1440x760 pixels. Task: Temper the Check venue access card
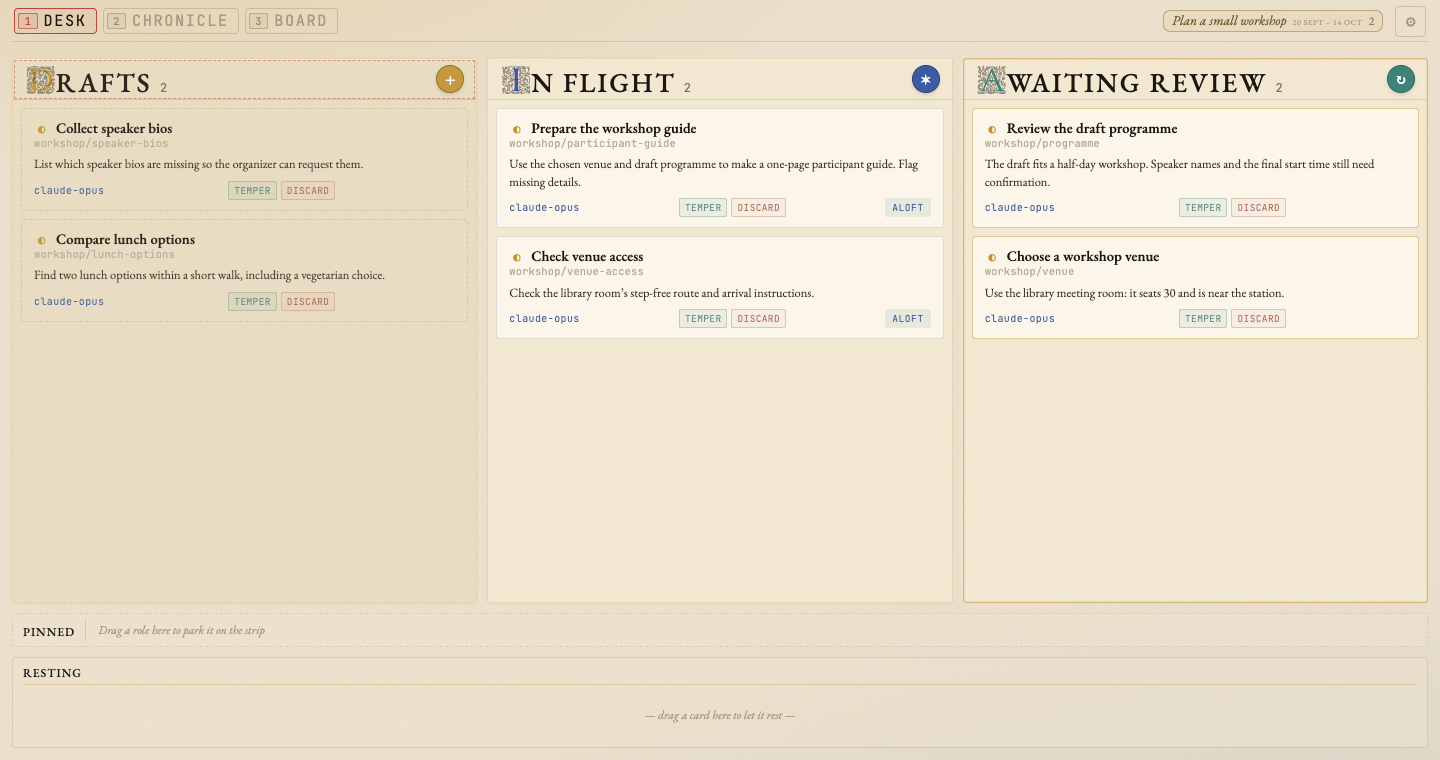tap(703, 319)
